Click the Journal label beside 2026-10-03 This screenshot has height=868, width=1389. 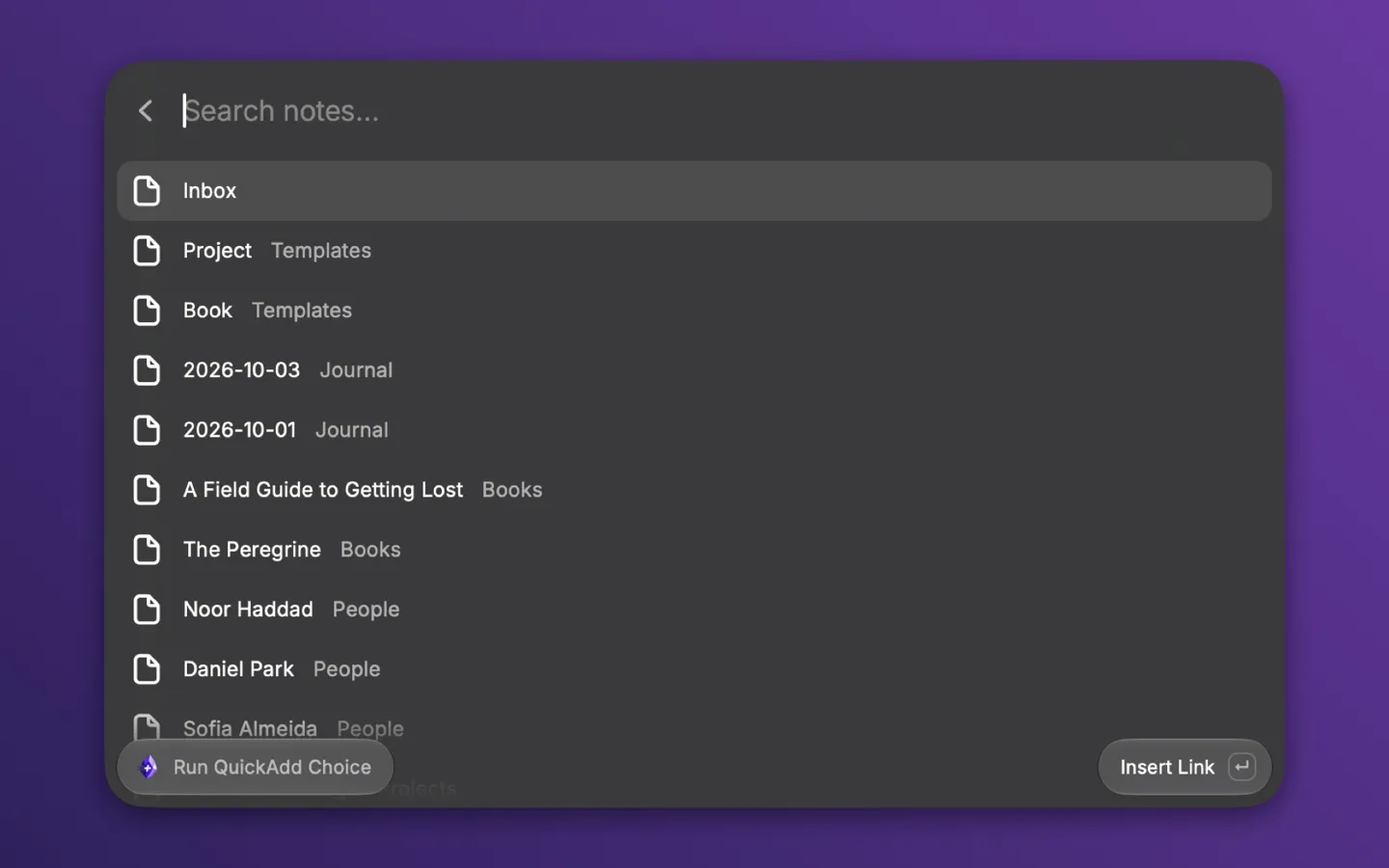pyautogui.click(x=356, y=370)
